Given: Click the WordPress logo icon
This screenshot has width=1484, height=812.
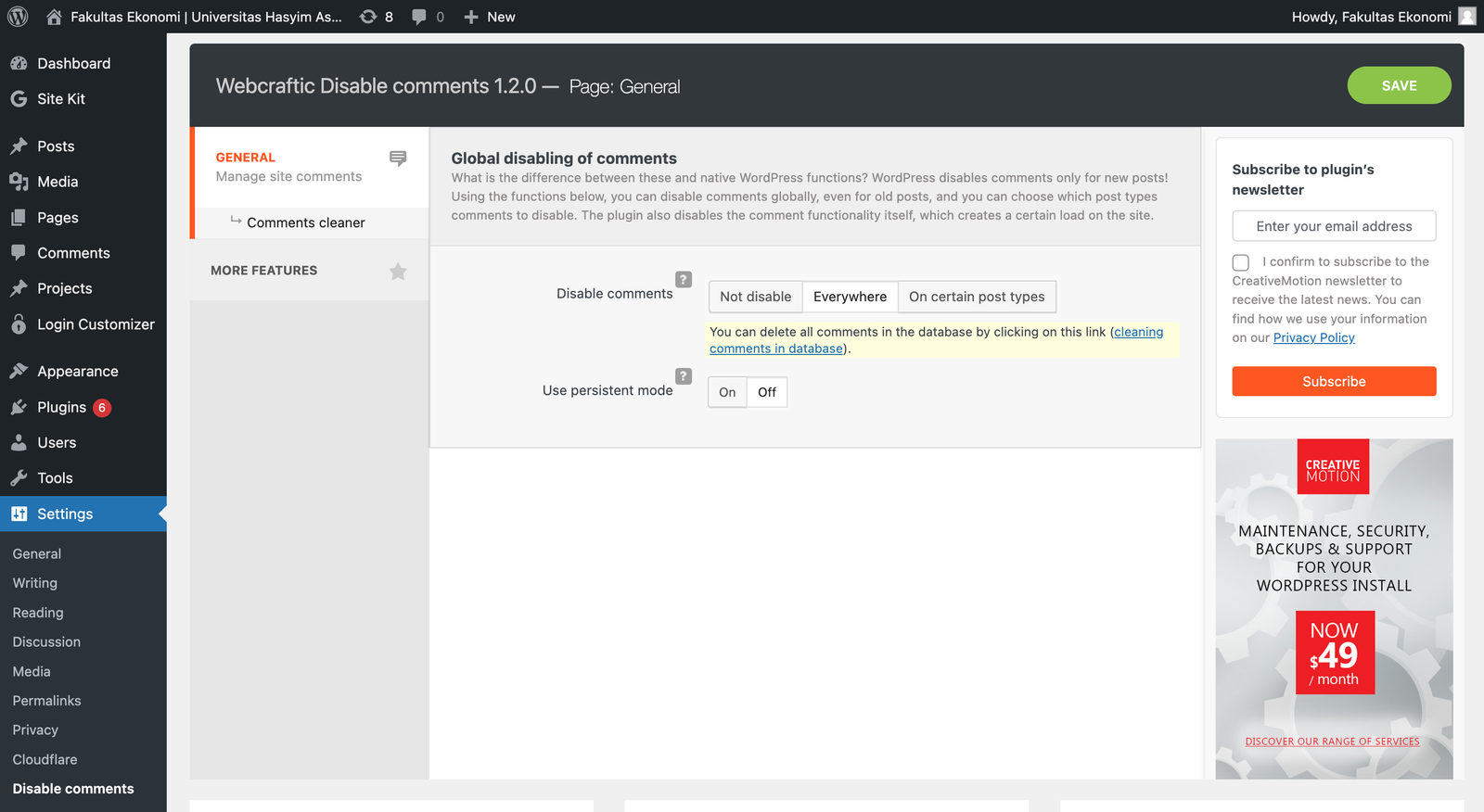Looking at the screenshot, I should [18, 17].
